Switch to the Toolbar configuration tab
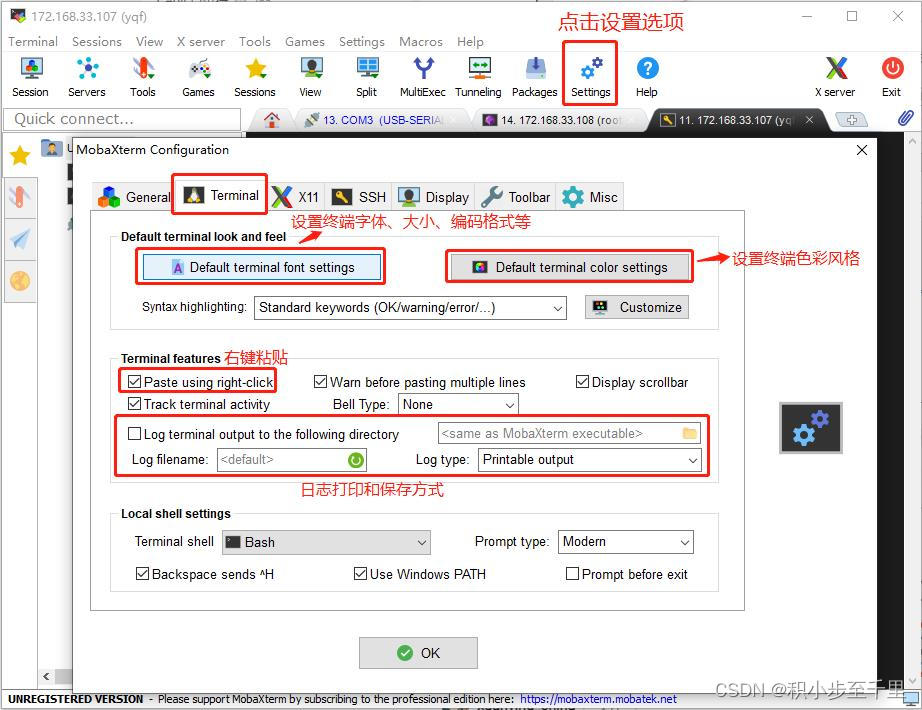Screen dimensions: 922x710 pos(516,197)
